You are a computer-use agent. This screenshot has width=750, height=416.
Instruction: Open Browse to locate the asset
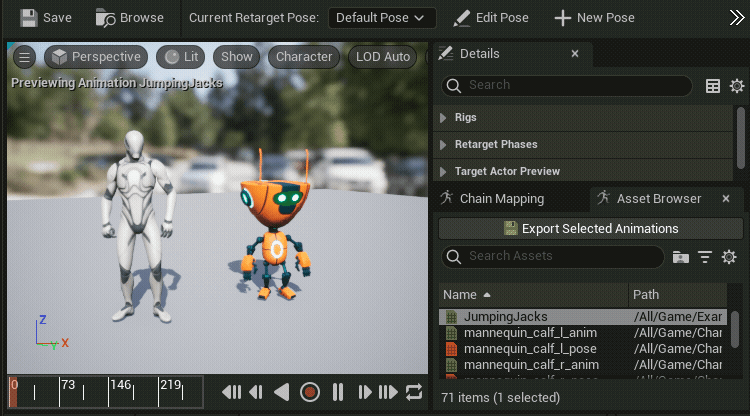pyautogui.click(x=130, y=18)
